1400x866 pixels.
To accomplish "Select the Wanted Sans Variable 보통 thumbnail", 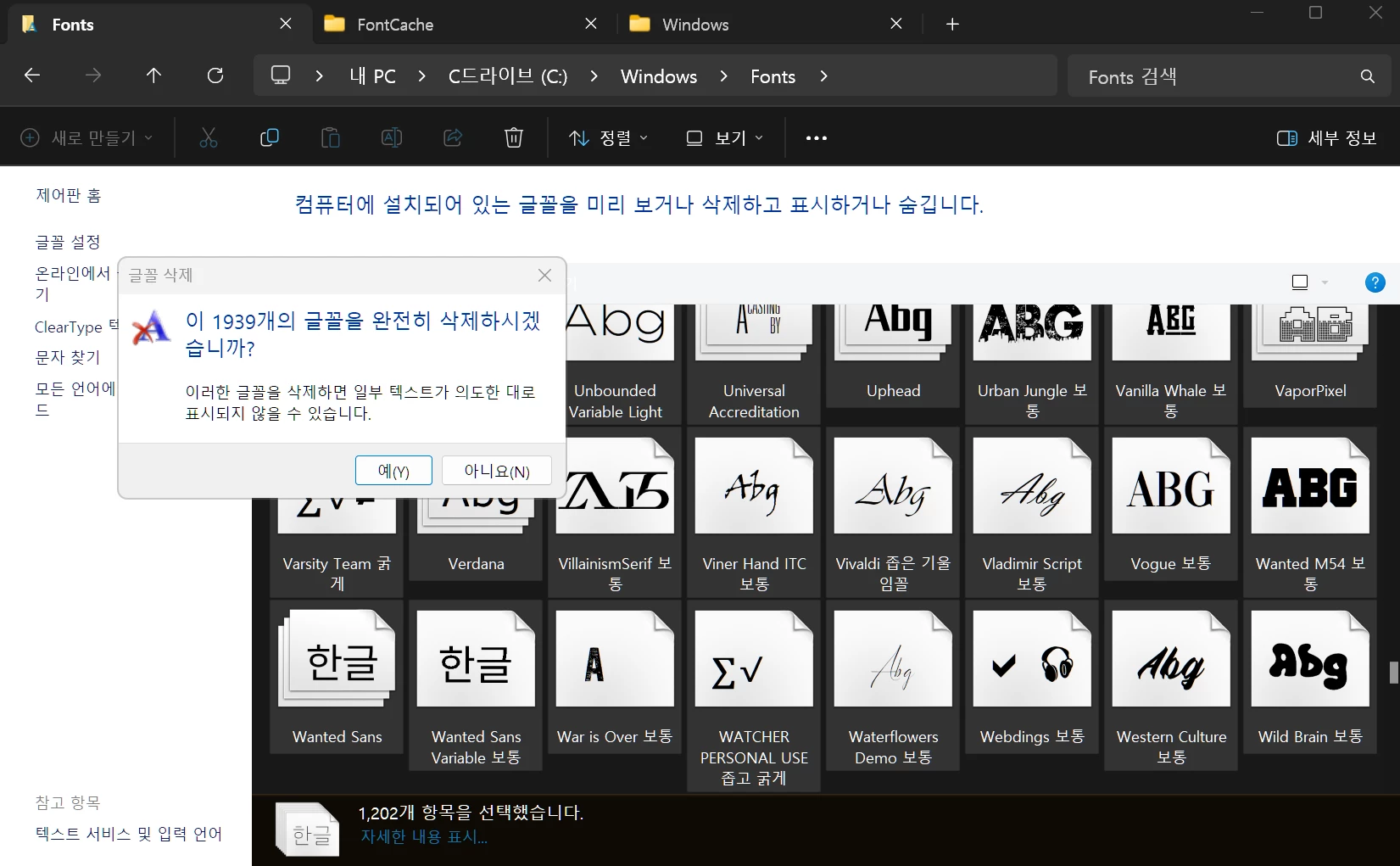I will click(x=476, y=658).
